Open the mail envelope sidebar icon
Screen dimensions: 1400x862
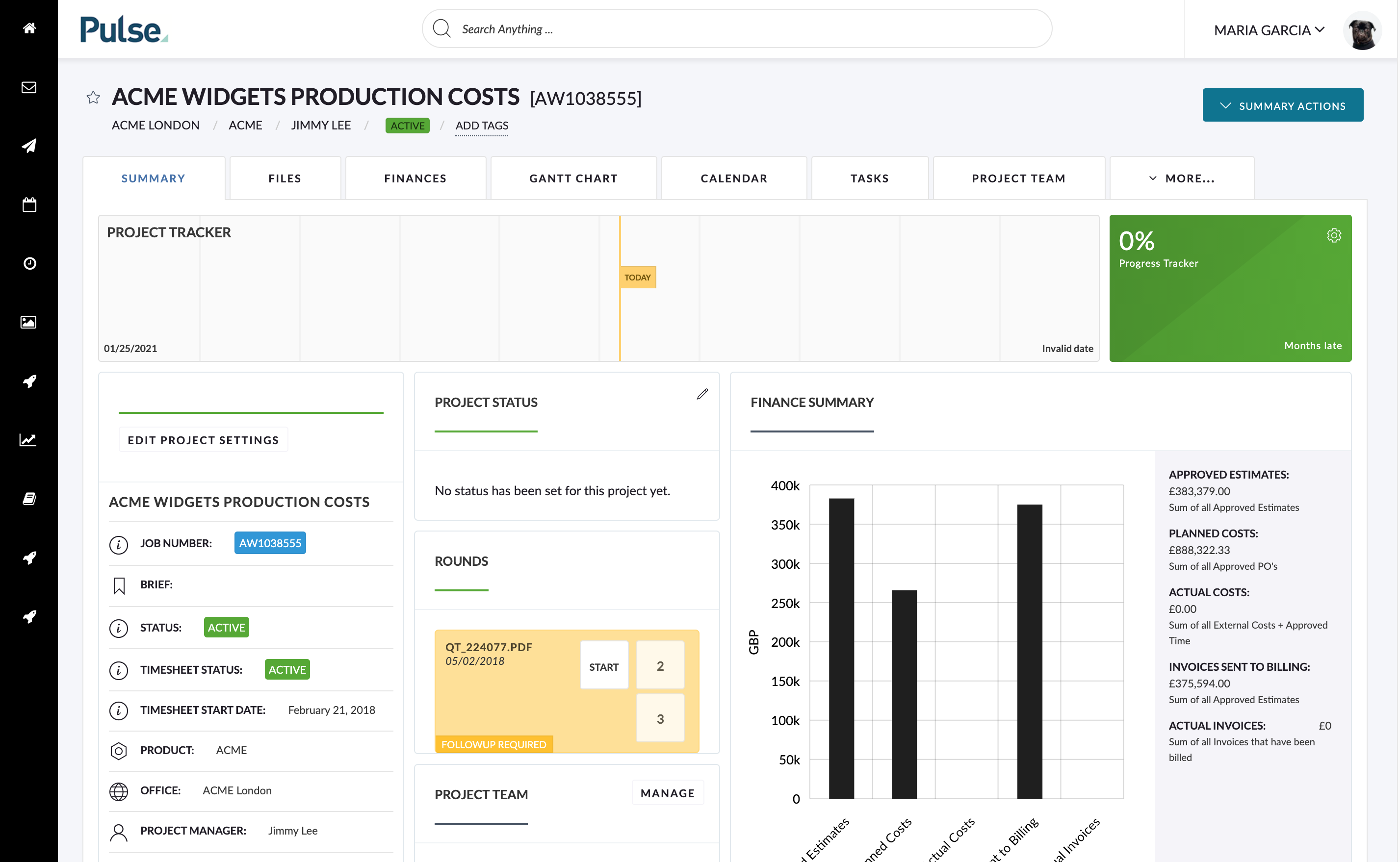(29, 87)
